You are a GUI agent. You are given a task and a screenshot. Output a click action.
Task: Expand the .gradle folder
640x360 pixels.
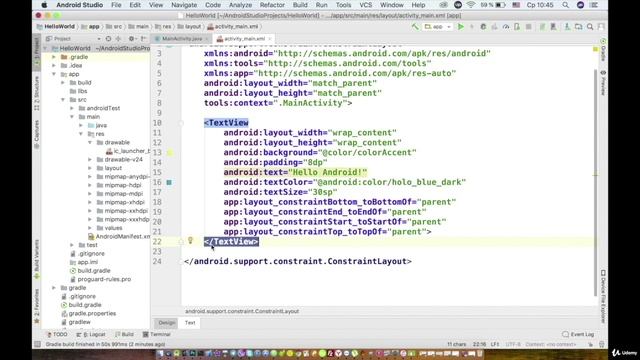[x=54, y=57]
